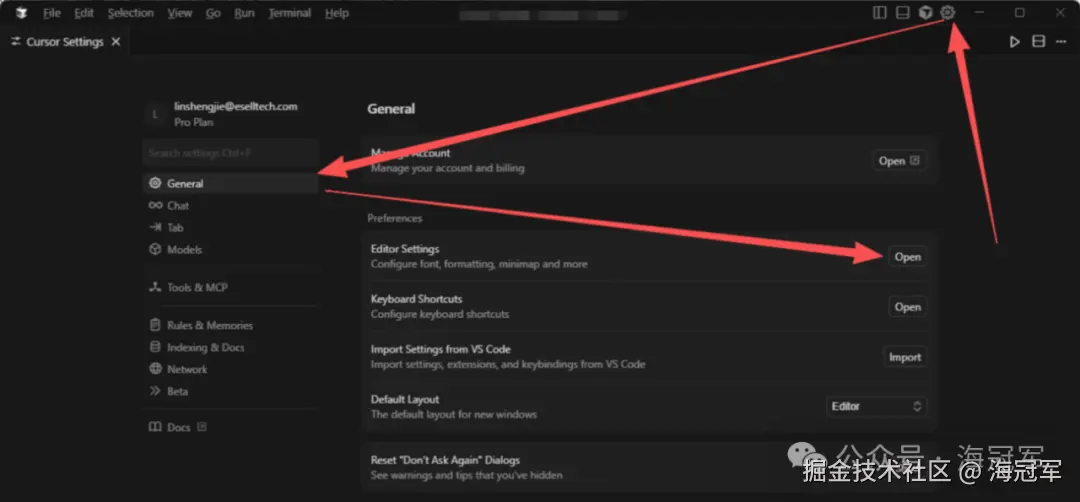1080x502 pixels.
Task: Click the Indexing & Docs database icon
Action: (x=155, y=347)
